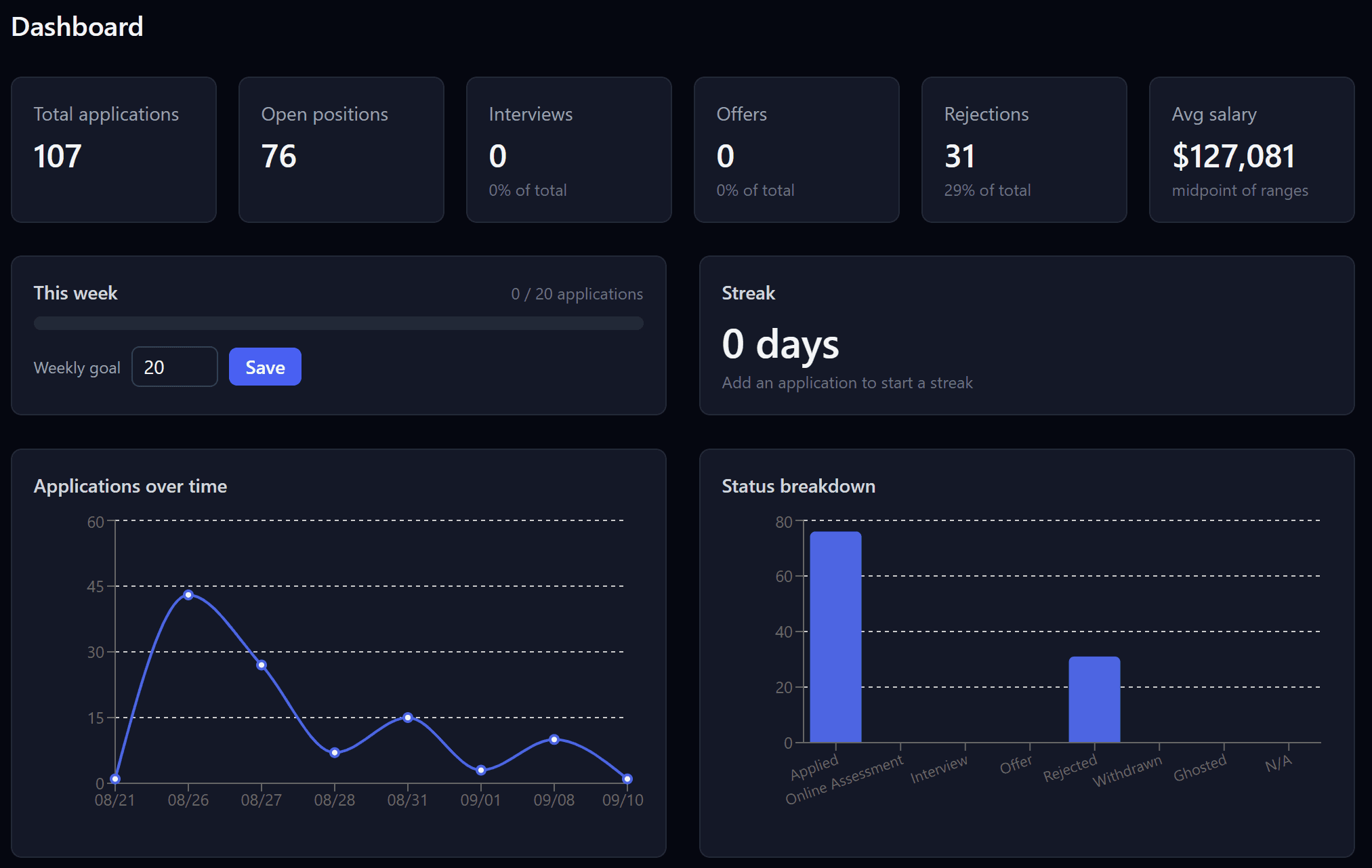
Task: Select the Total applications card
Action: tap(114, 150)
